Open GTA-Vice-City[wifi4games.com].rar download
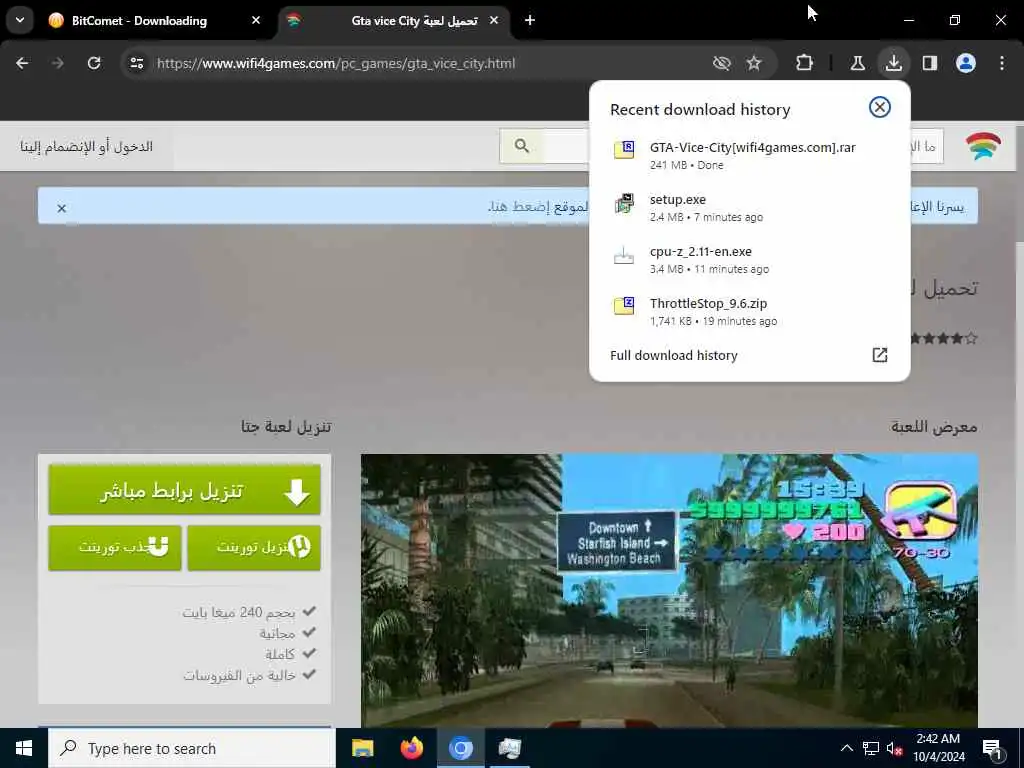1024x768 pixels. [749, 155]
